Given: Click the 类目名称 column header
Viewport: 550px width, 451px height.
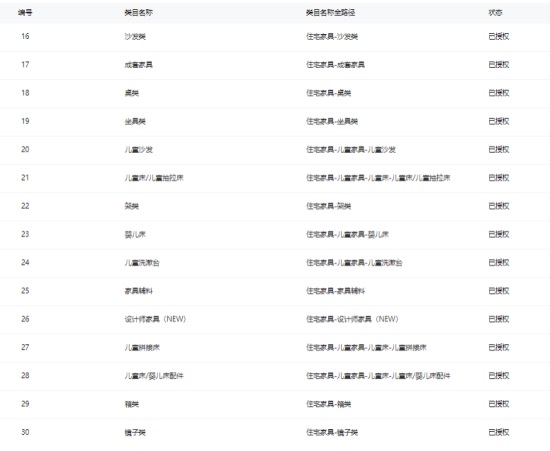Looking at the screenshot, I should tap(139, 13).
